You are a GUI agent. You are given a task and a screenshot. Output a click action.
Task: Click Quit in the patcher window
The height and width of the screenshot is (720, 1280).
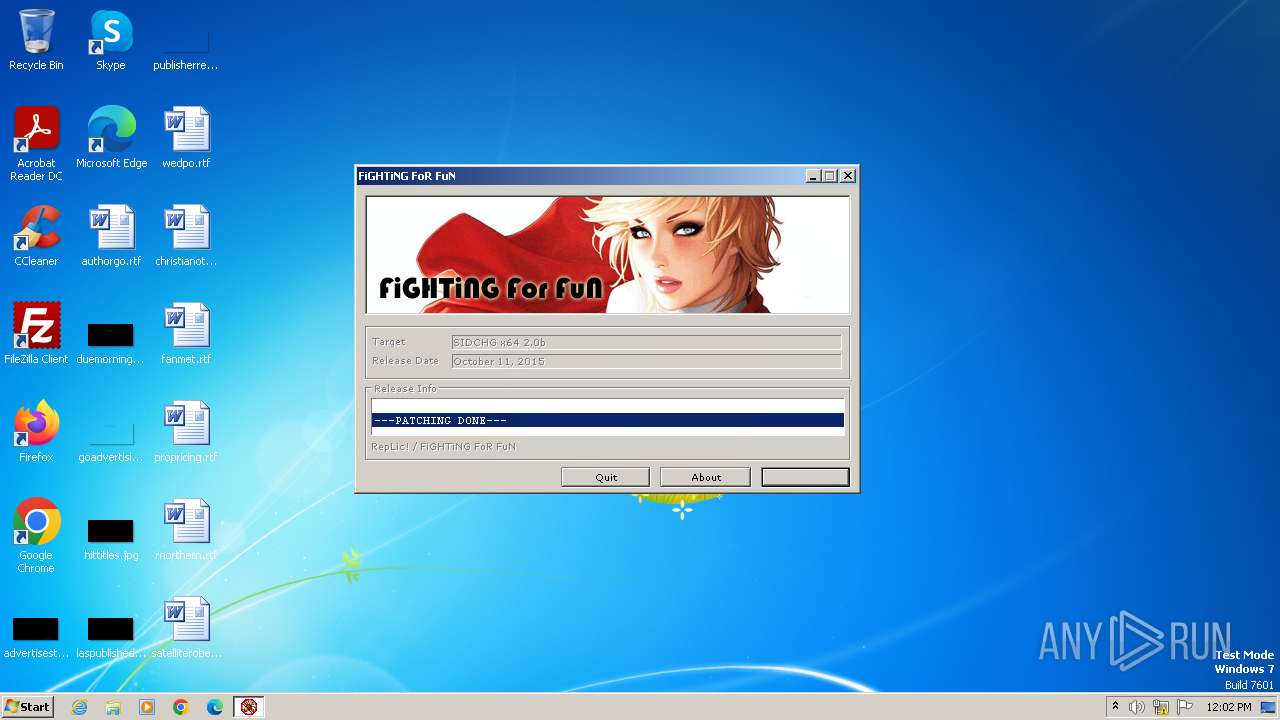click(x=606, y=477)
